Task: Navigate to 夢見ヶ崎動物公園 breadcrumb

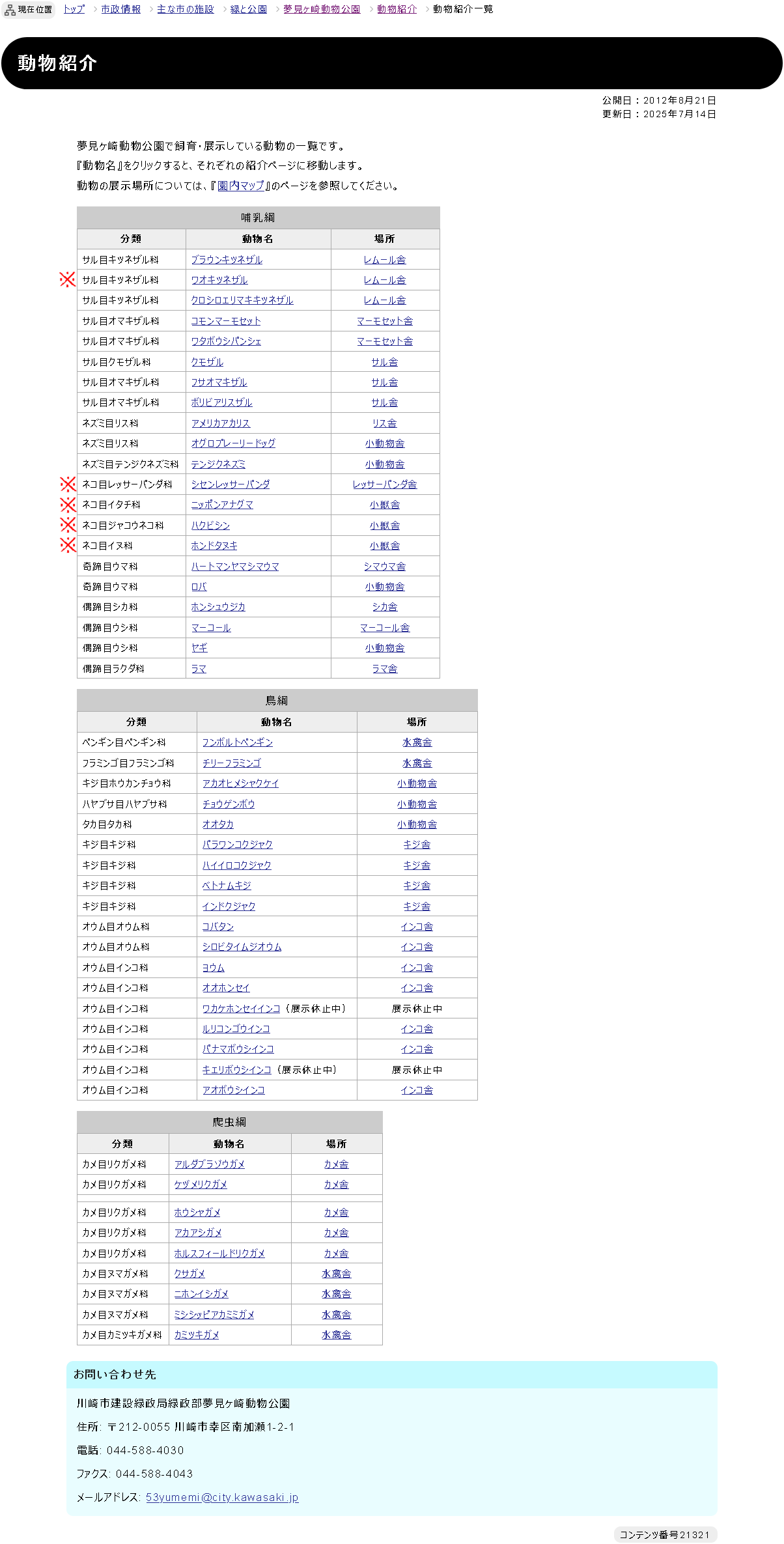Action: point(322,9)
